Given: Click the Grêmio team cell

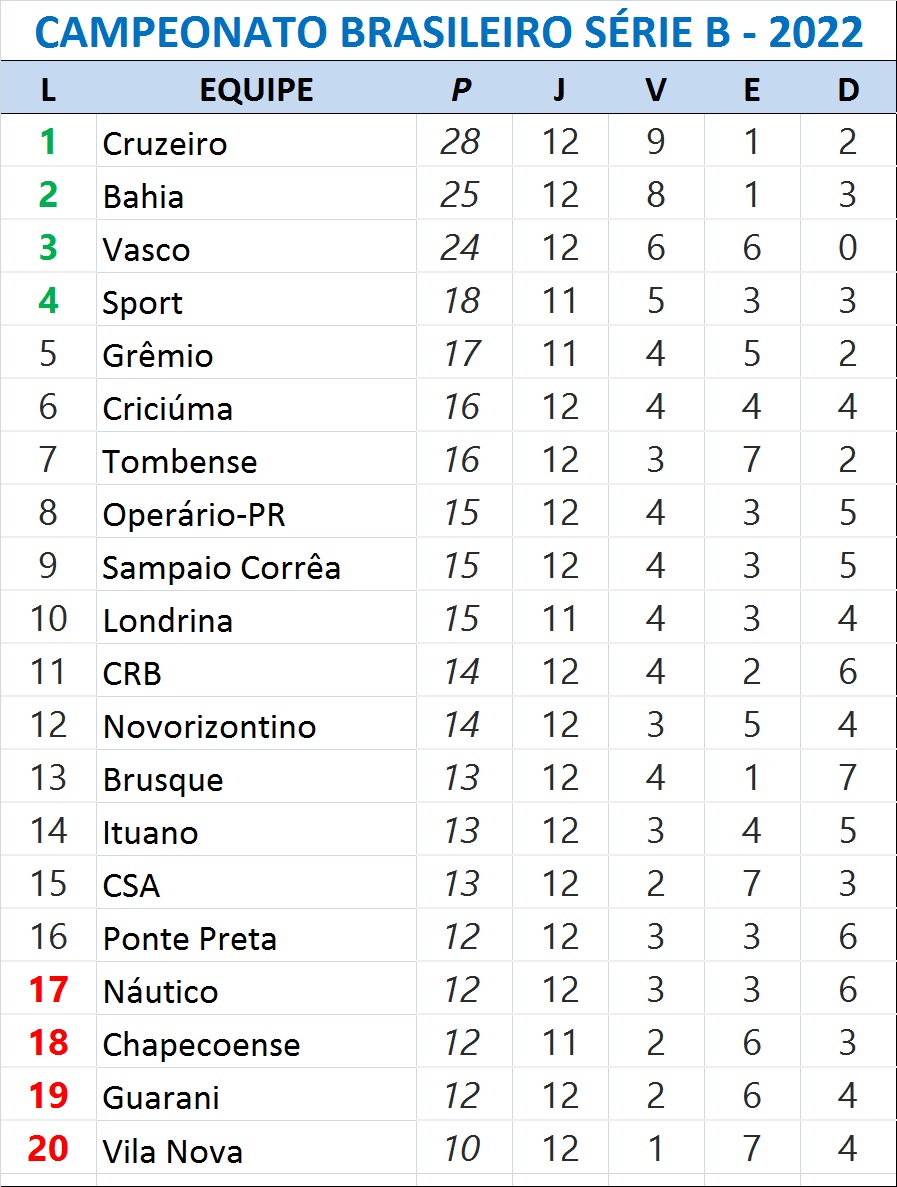Looking at the screenshot, I should (x=158, y=356).
